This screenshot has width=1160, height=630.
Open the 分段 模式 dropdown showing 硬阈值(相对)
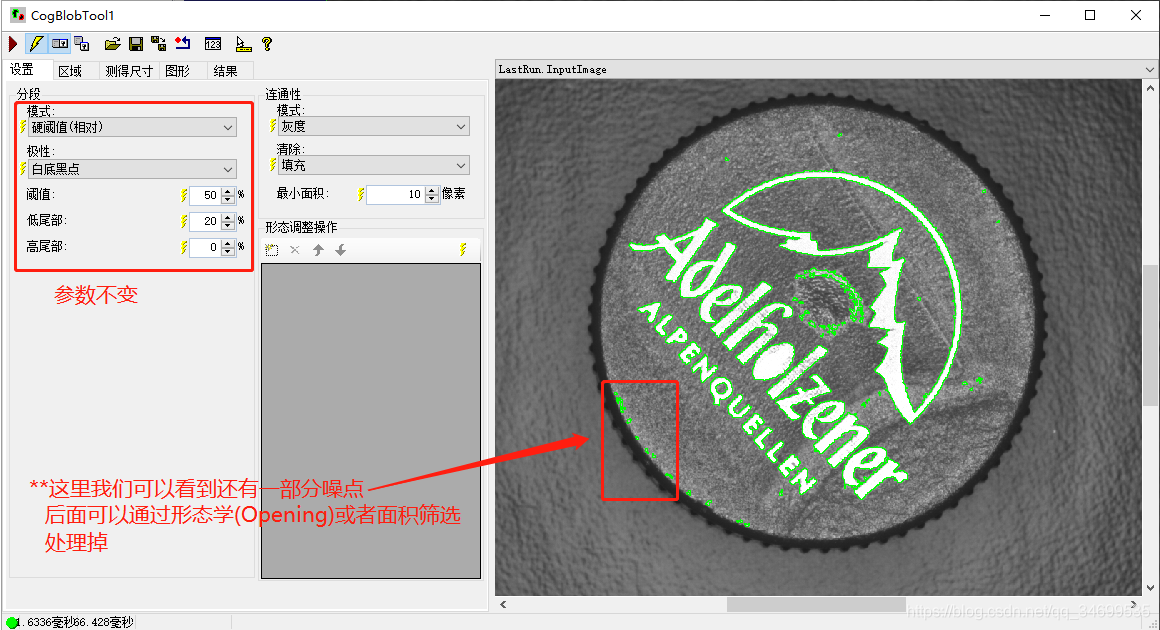point(132,127)
